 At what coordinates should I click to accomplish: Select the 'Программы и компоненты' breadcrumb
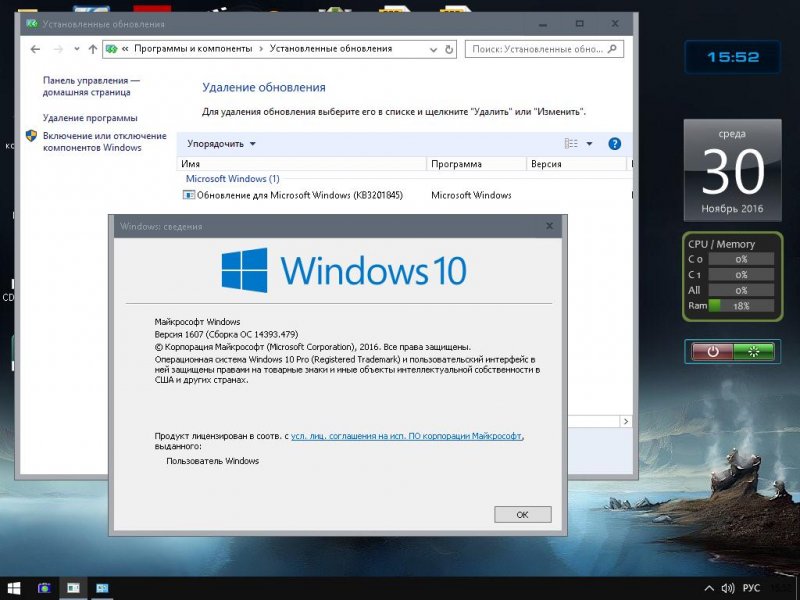point(193,48)
